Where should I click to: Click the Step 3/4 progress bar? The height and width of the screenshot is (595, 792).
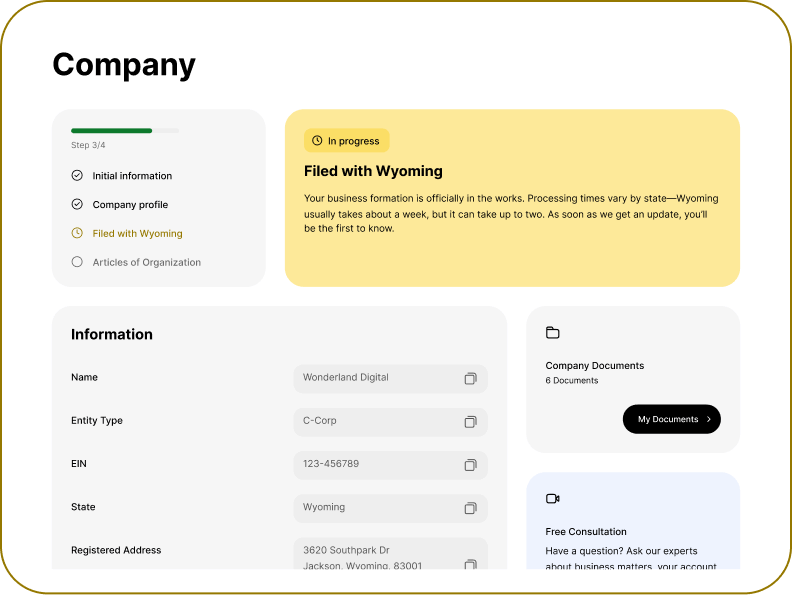125,130
